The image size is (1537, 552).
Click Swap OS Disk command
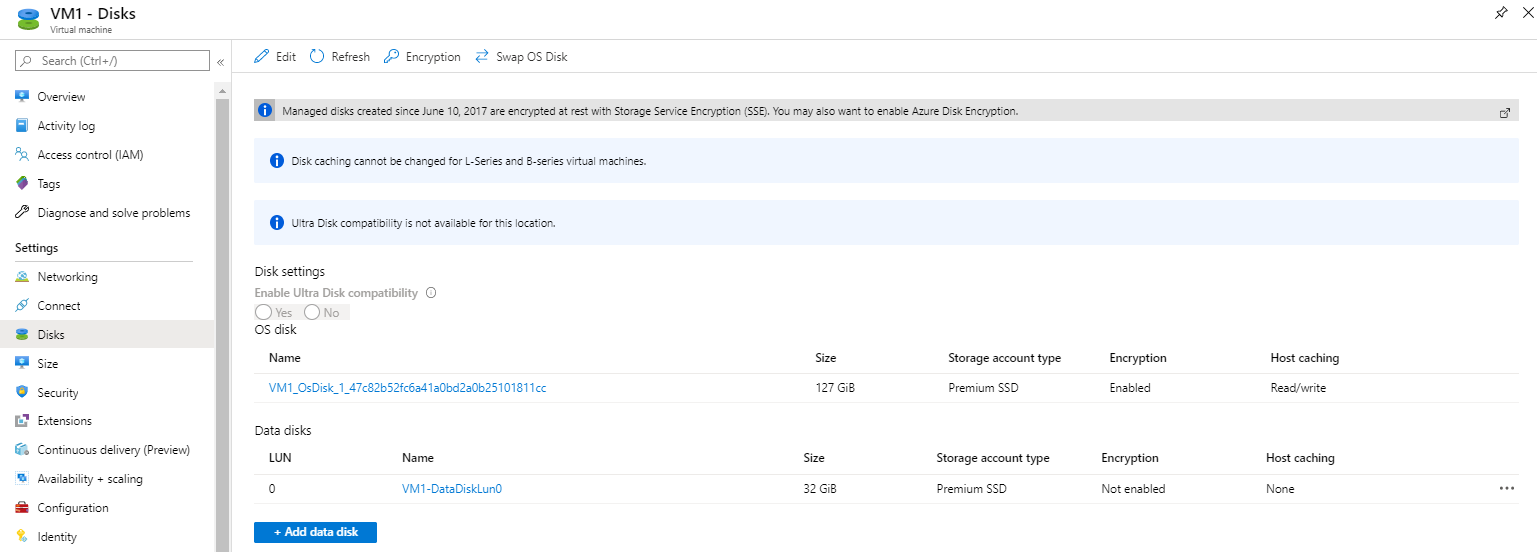(521, 57)
